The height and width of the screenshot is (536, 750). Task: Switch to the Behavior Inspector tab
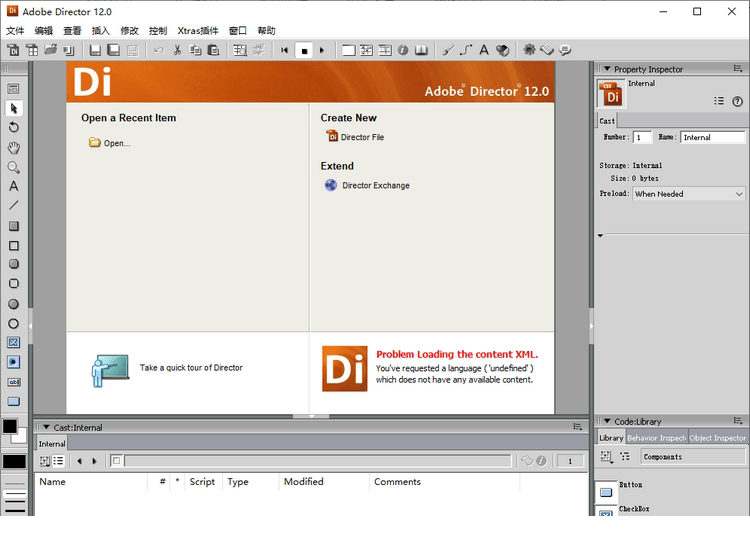pyautogui.click(x=657, y=438)
